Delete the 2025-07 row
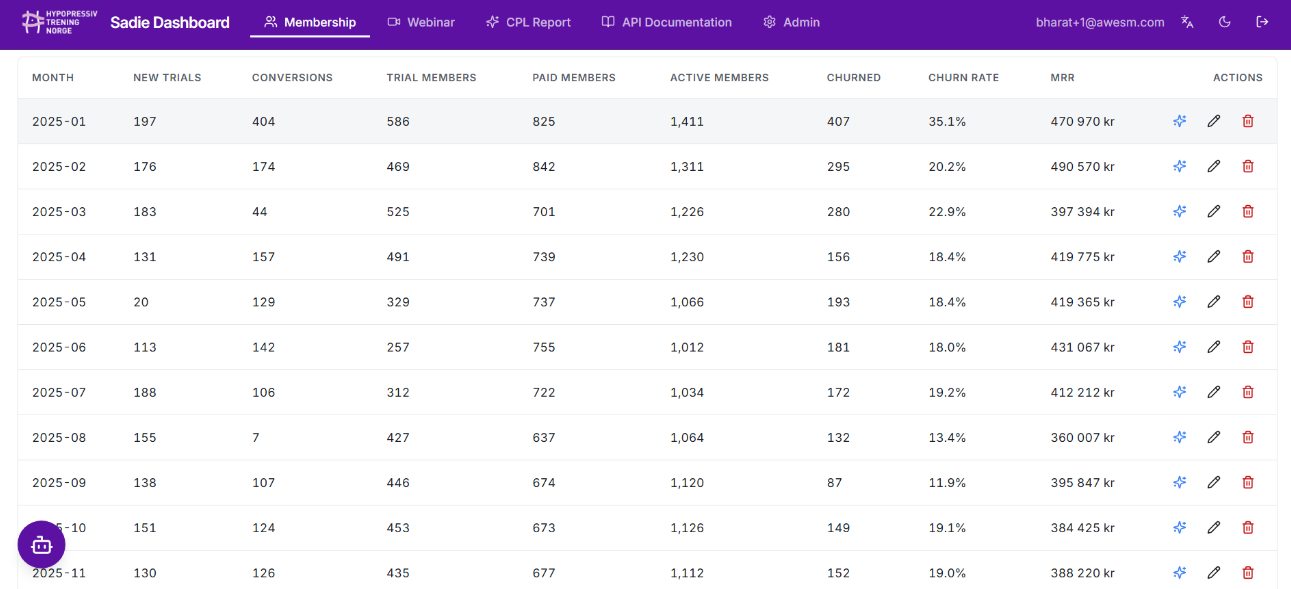 click(x=1248, y=392)
